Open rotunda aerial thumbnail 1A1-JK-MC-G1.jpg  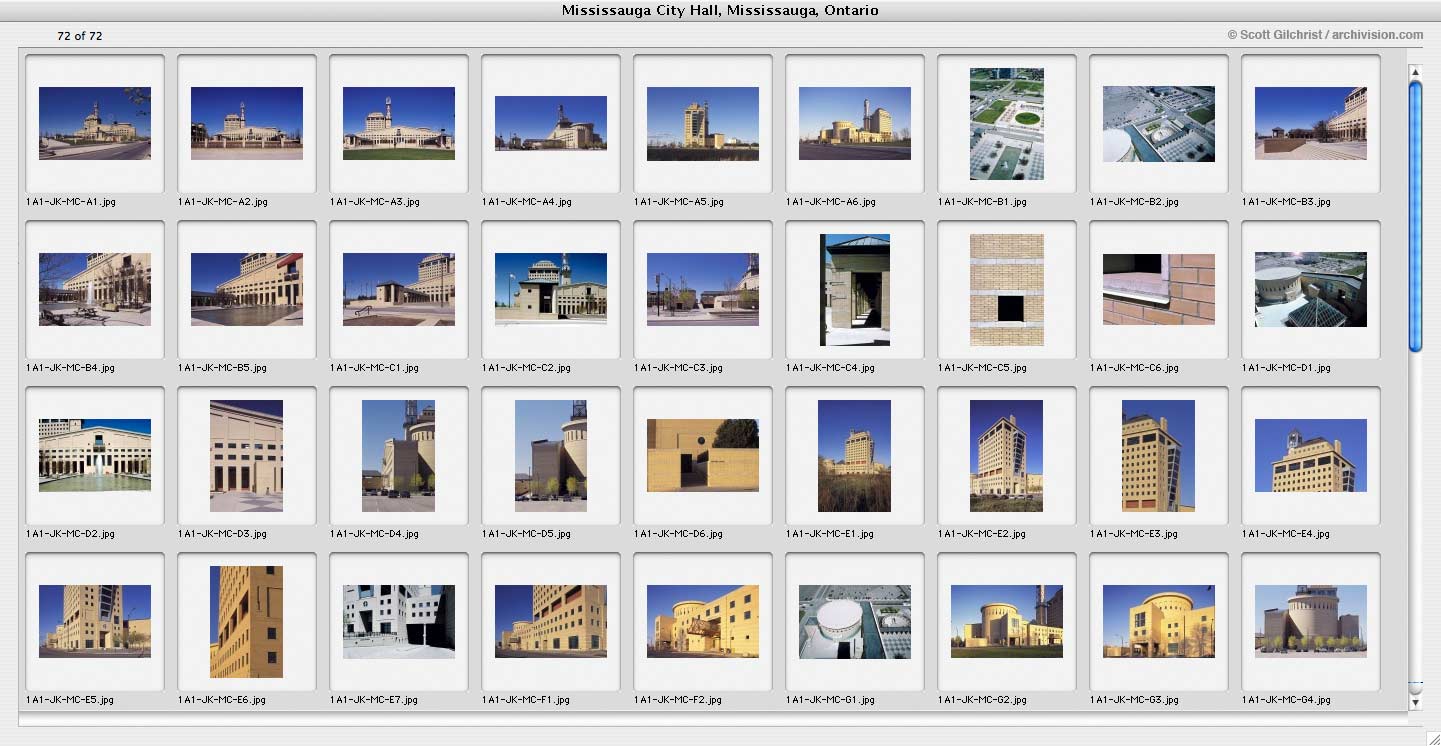[x=855, y=621]
